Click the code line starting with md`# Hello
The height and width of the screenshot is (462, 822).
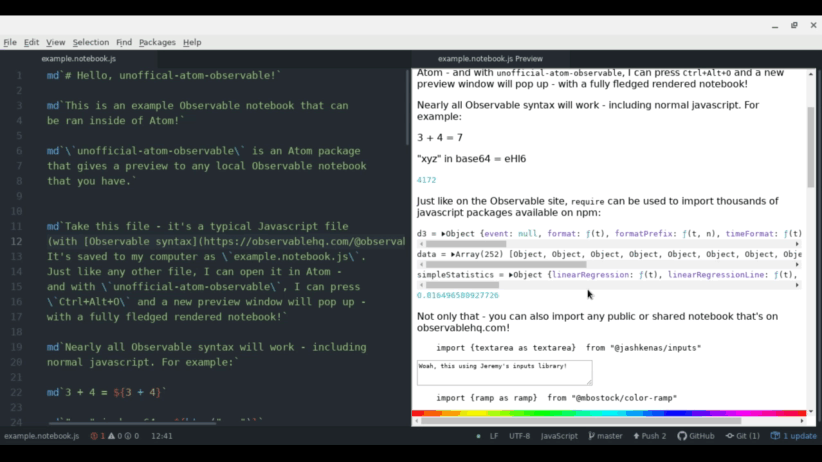click(x=164, y=76)
